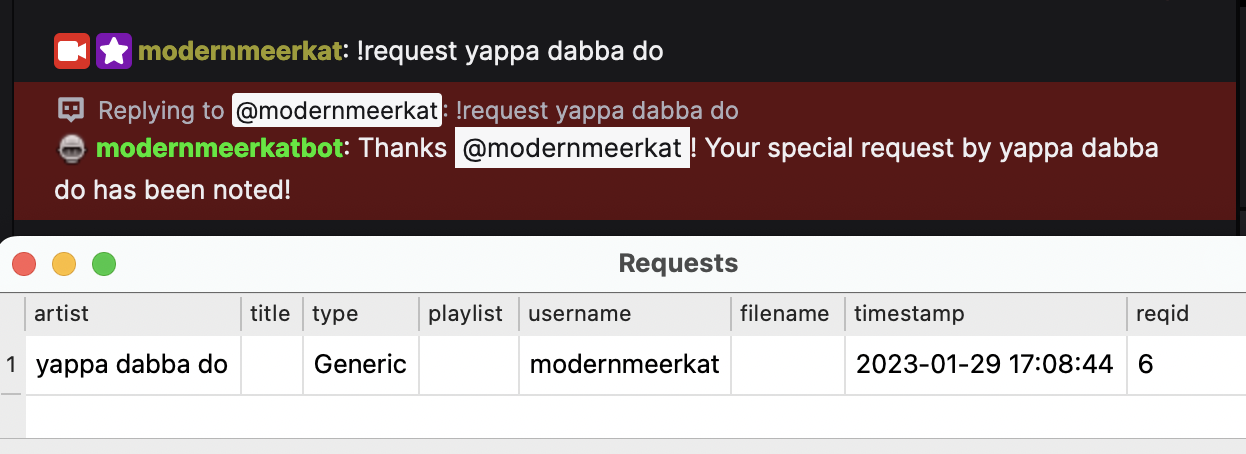Viewport: 1246px width, 454px height.
Task: Sort by the reqid column header
Action: 1185,314
